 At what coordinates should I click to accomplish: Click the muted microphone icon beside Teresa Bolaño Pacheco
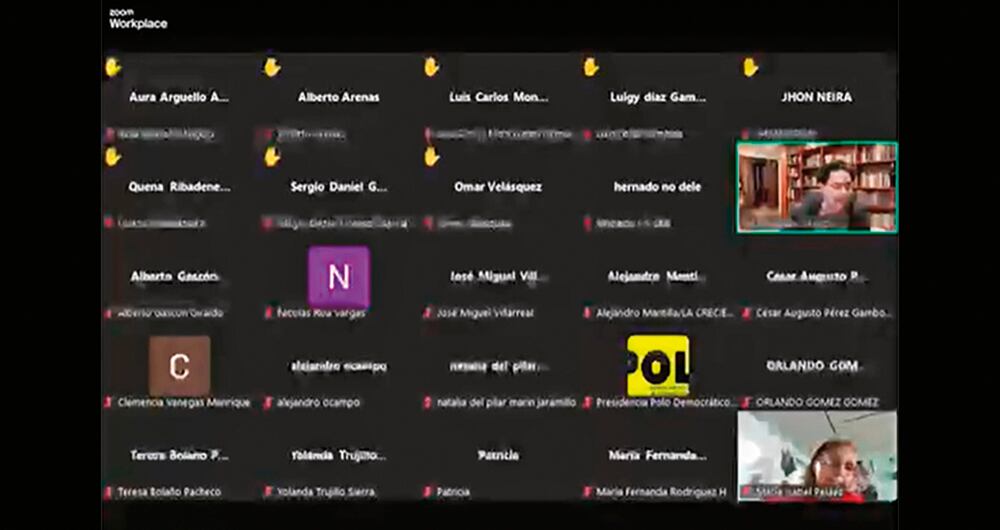[x=109, y=492]
